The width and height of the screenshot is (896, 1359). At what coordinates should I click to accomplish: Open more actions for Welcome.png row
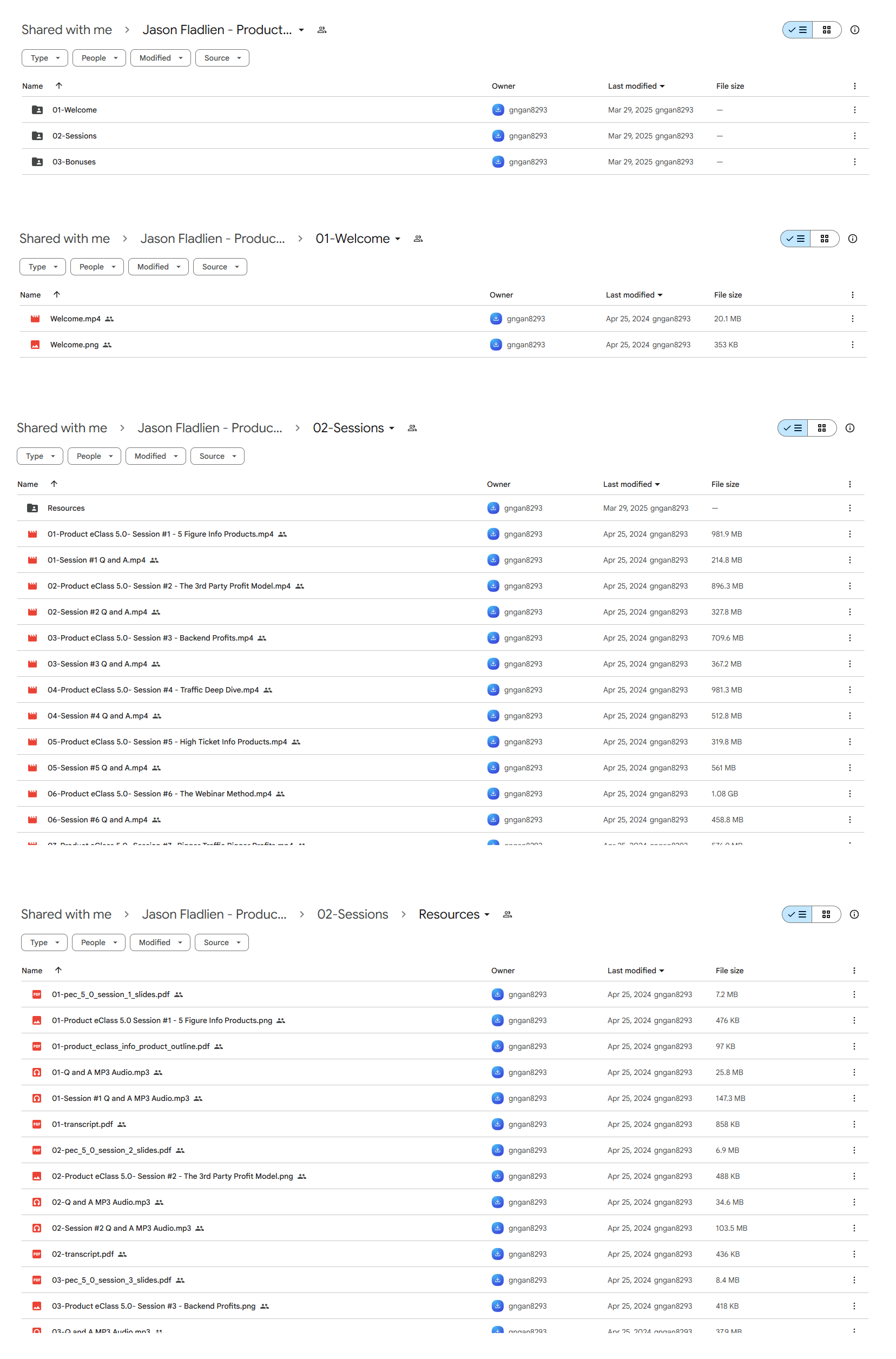(x=853, y=345)
